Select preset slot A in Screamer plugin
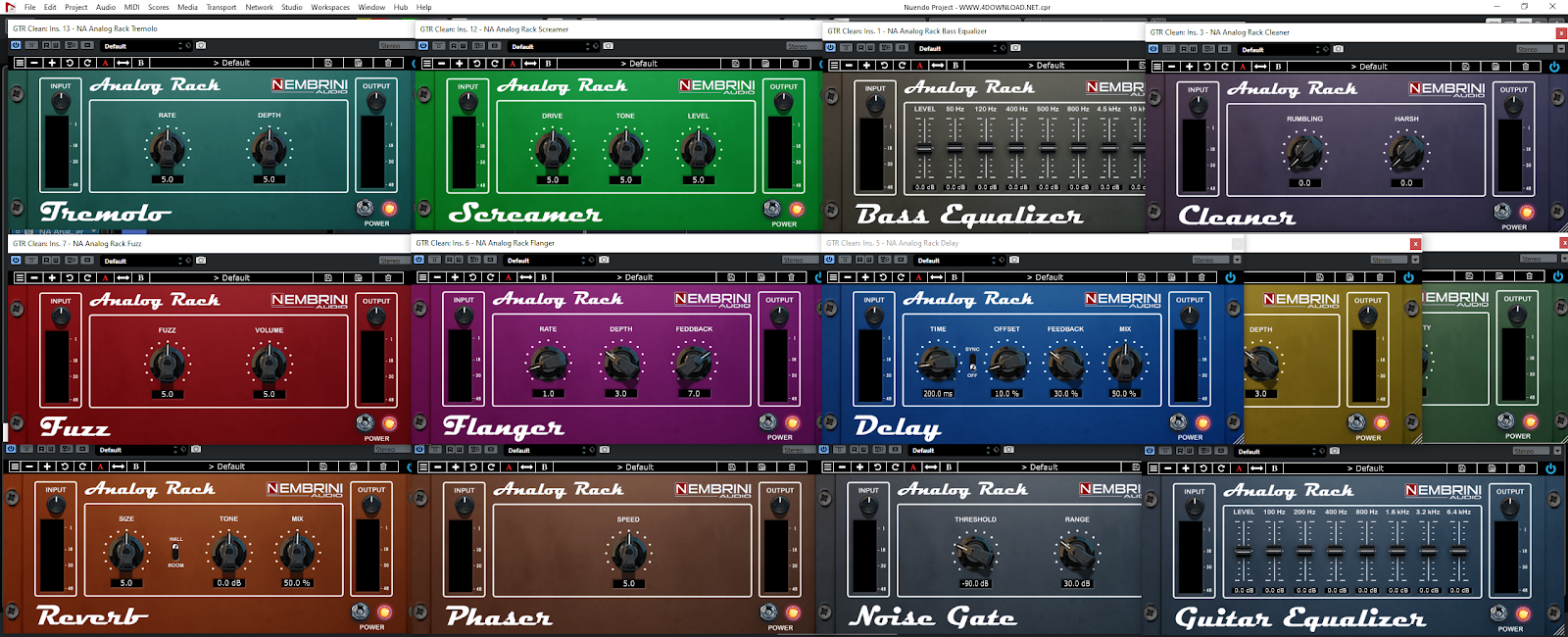Screen dimensions: 1568x637 tap(513, 64)
